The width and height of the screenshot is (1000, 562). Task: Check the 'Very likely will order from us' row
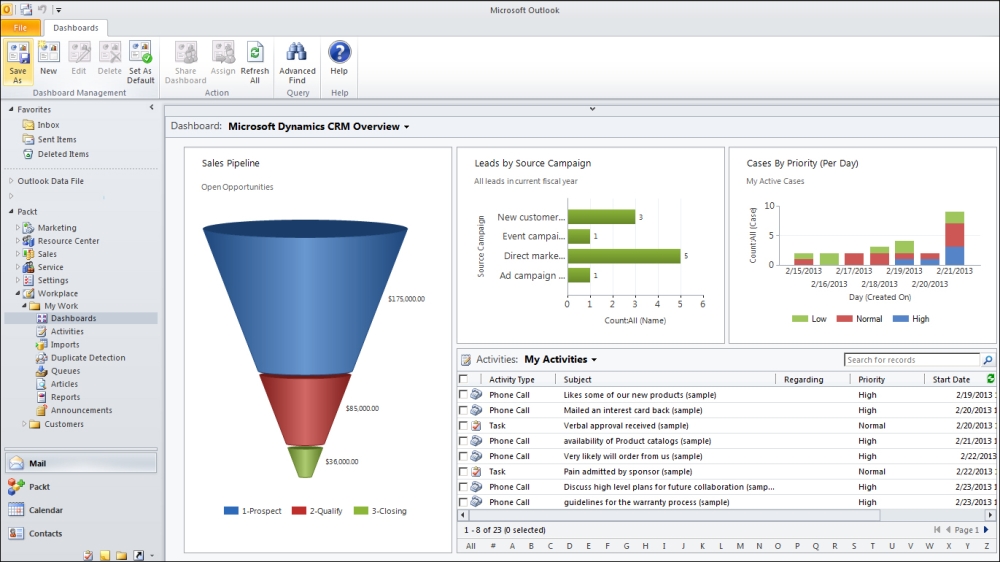(x=464, y=456)
